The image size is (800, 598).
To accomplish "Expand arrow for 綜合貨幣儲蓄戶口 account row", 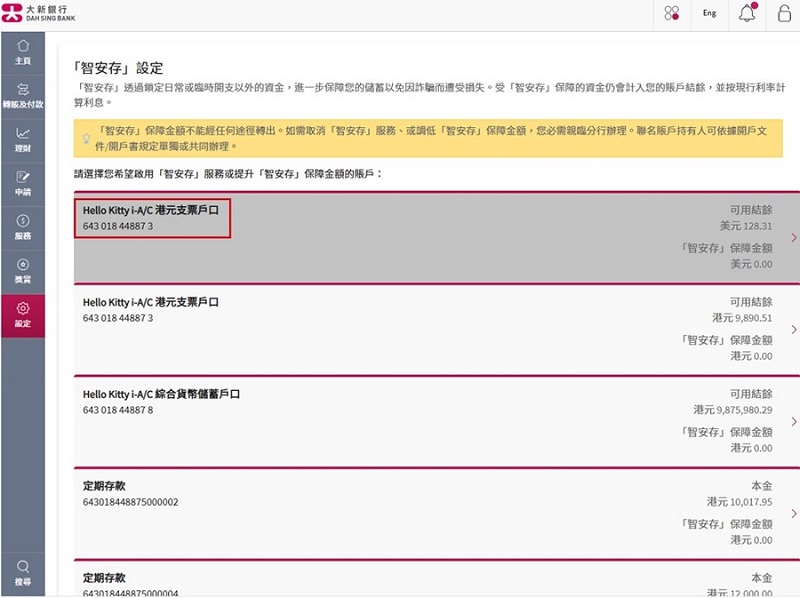I will point(793,421).
